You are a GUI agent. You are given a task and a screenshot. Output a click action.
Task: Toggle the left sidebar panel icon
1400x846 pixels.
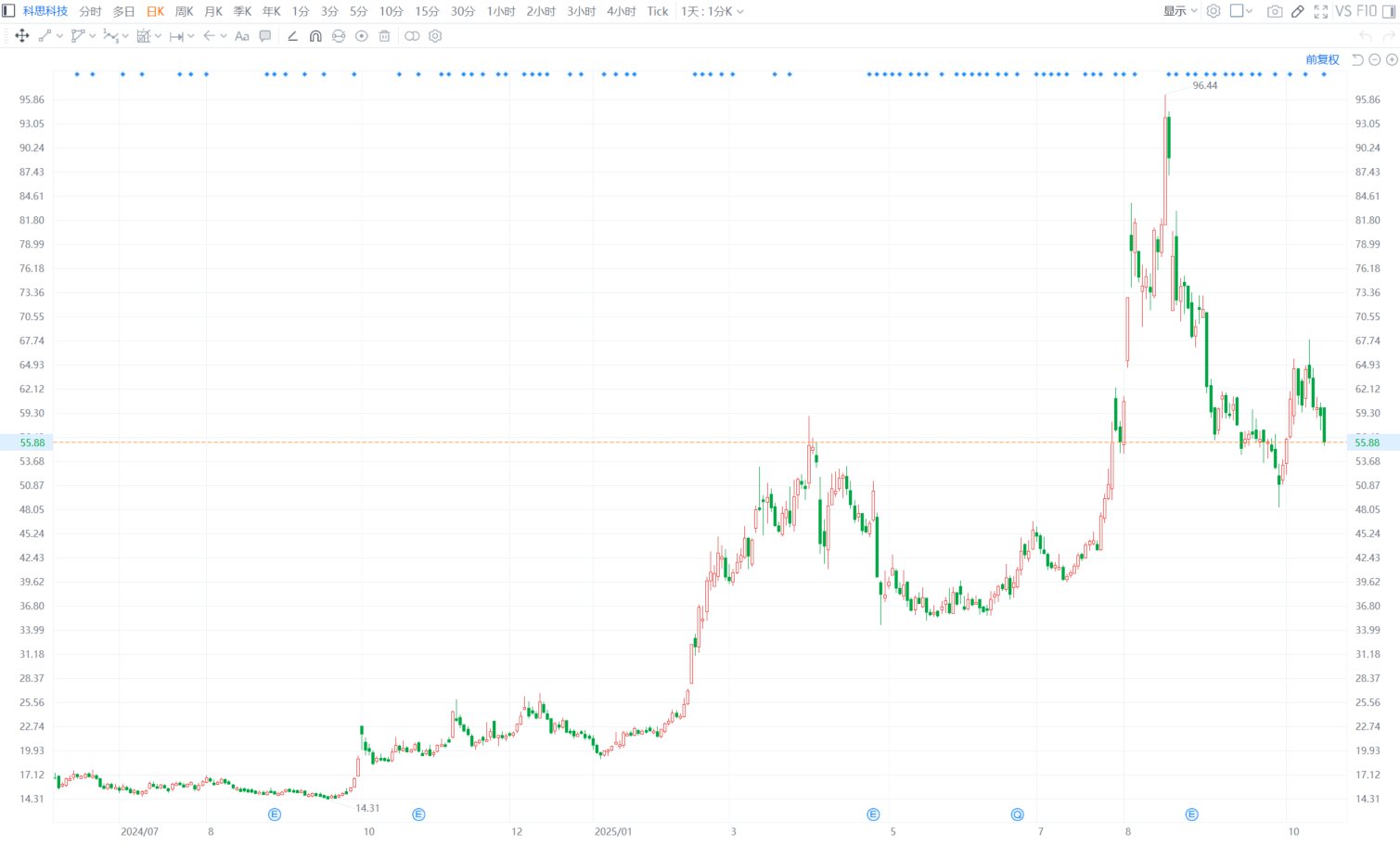[x=8, y=11]
